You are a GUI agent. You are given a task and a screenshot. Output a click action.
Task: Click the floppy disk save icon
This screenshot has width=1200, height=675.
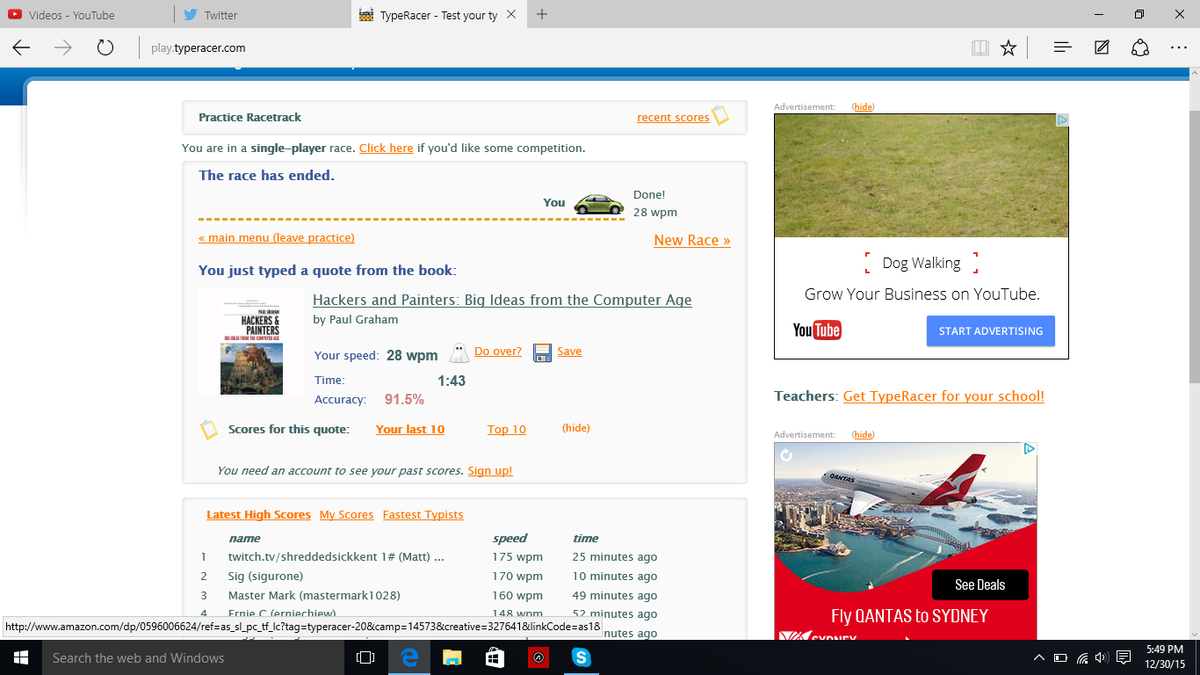click(543, 353)
